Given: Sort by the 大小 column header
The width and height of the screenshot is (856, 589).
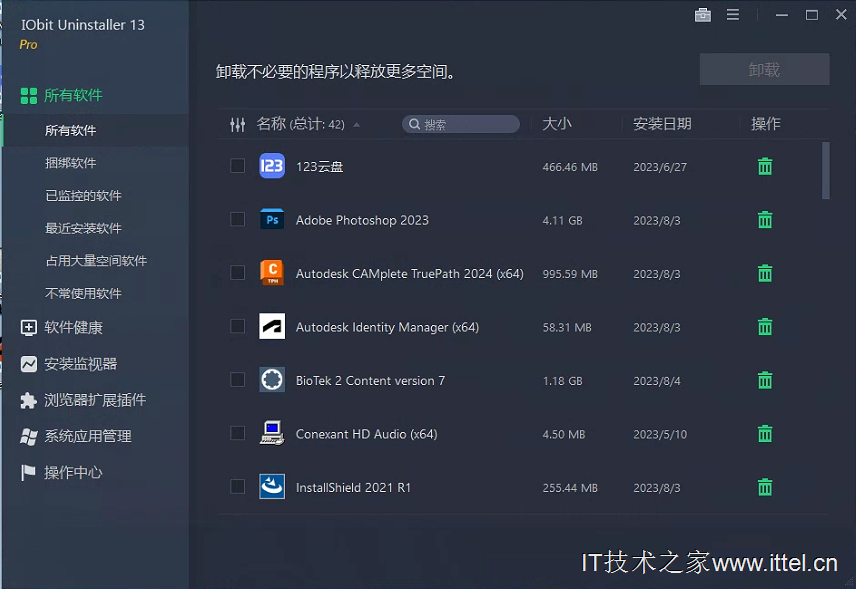Looking at the screenshot, I should pyautogui.click(x=557, y=124).
